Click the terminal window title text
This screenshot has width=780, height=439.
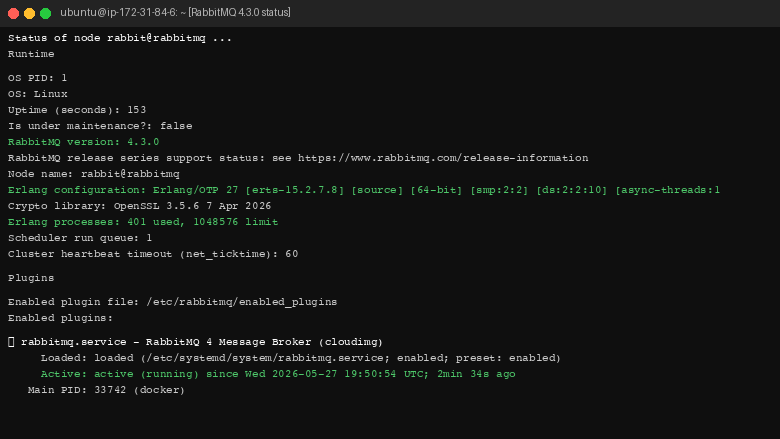coord(175,12)
